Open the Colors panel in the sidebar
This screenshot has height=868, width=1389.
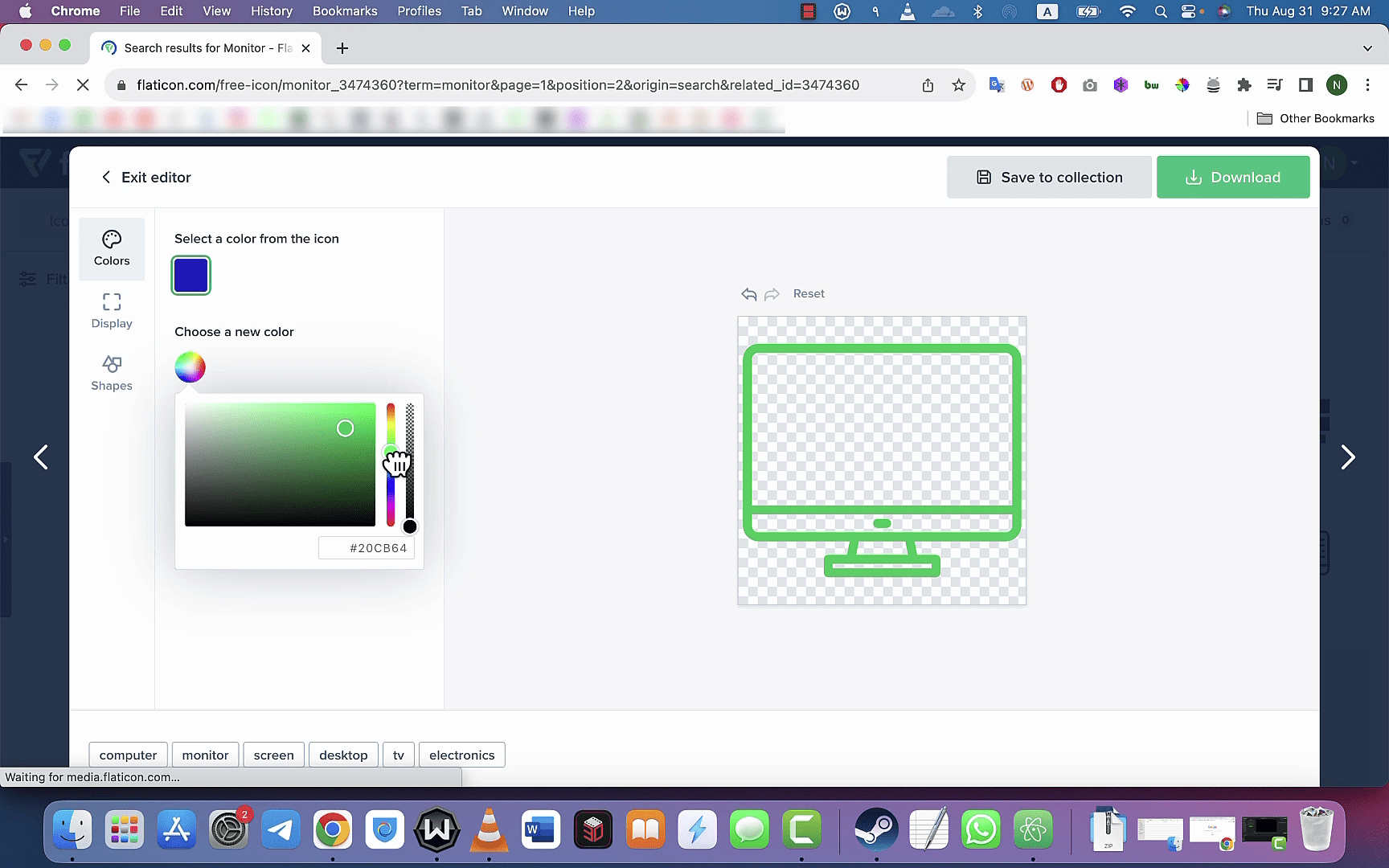coord(112,248)
